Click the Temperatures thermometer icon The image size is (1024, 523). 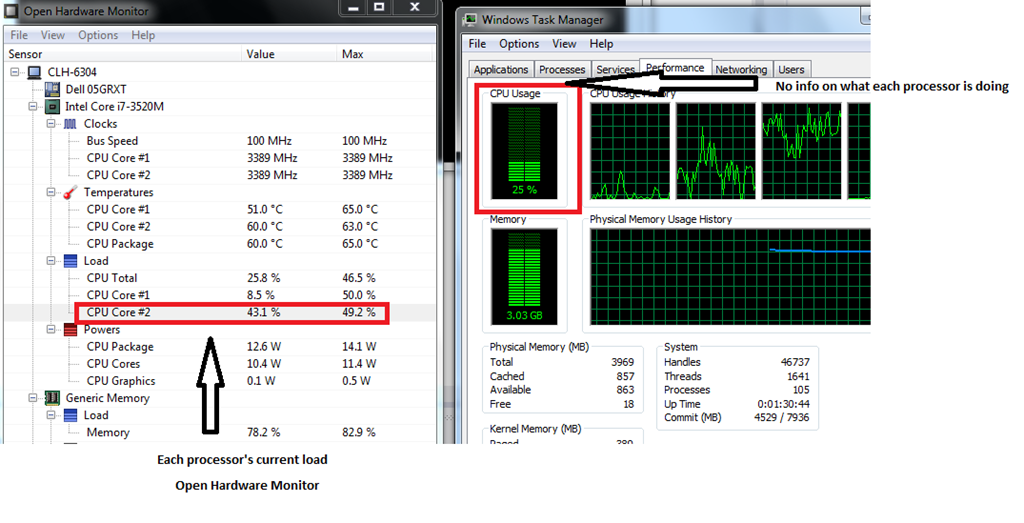tap(71, 192)
